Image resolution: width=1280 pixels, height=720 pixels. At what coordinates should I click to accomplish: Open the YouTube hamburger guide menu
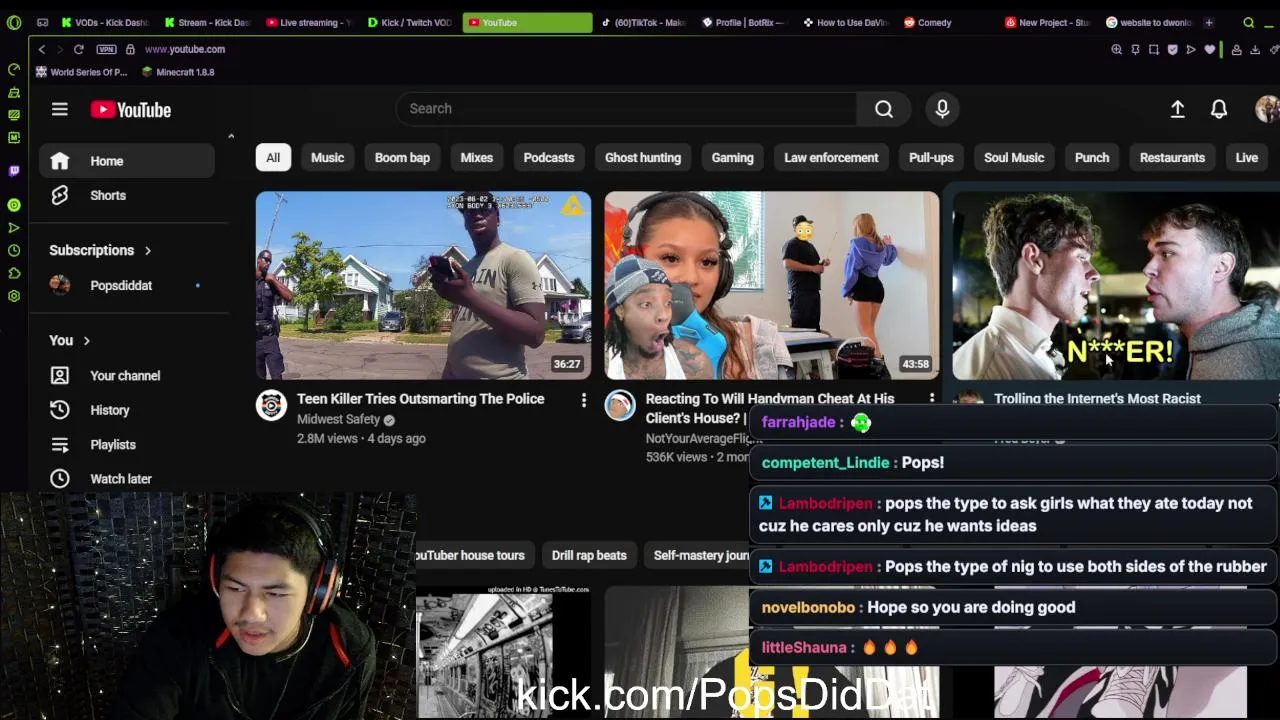60,110
